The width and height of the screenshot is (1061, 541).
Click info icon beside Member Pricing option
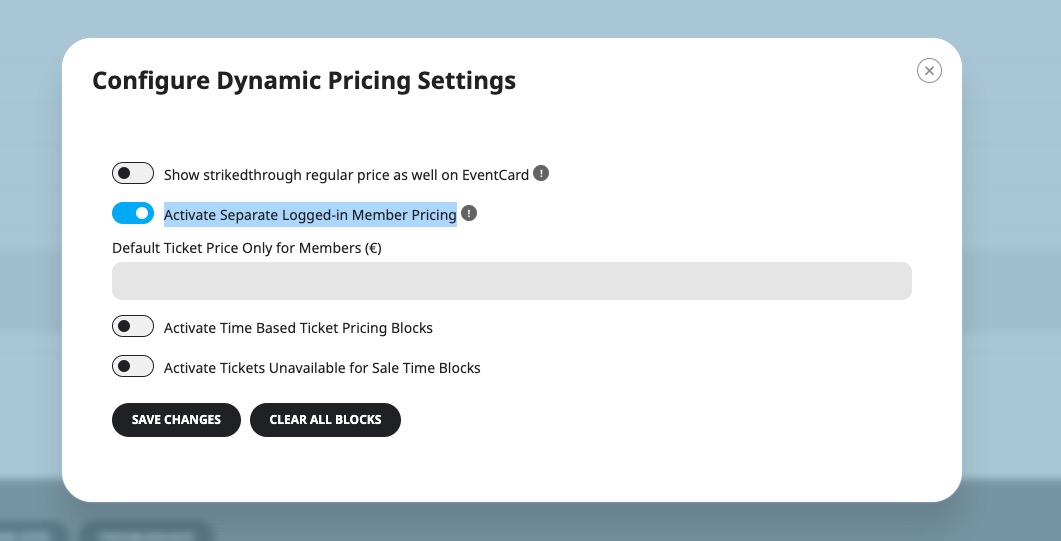coord(468,213)
